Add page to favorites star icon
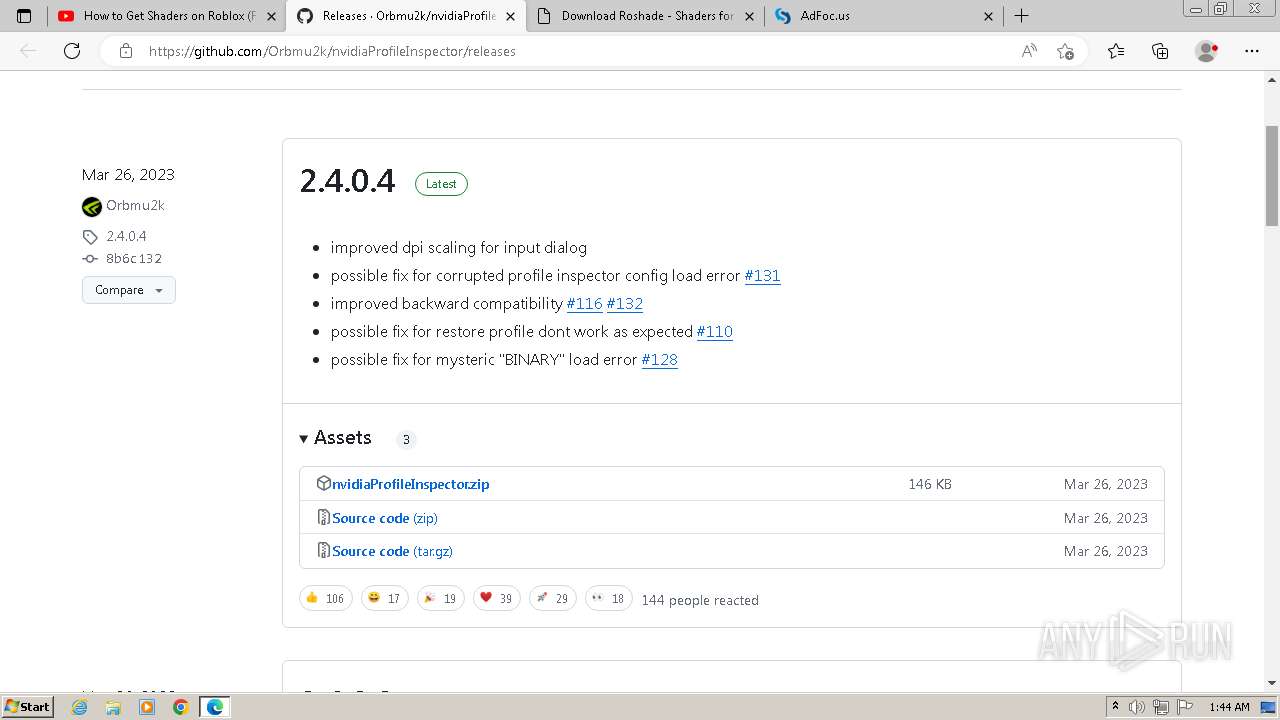The height and width of the screenshot is (720, 1280). pos(1066,51)
